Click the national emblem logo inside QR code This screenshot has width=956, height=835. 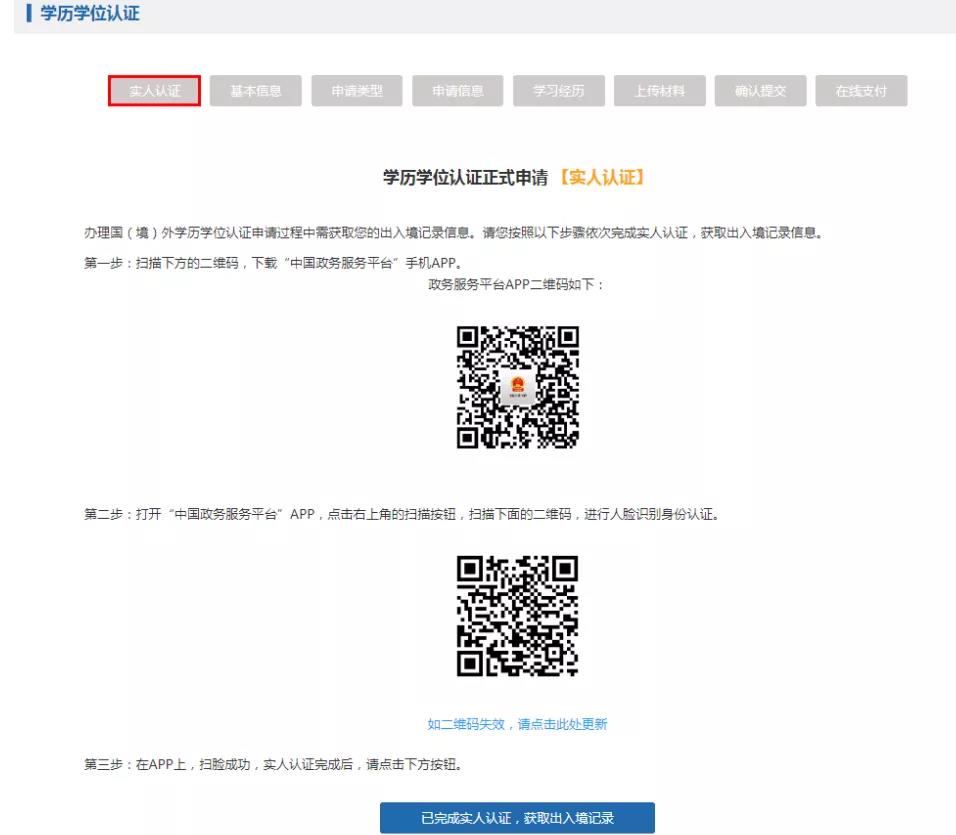click(518, 386)
